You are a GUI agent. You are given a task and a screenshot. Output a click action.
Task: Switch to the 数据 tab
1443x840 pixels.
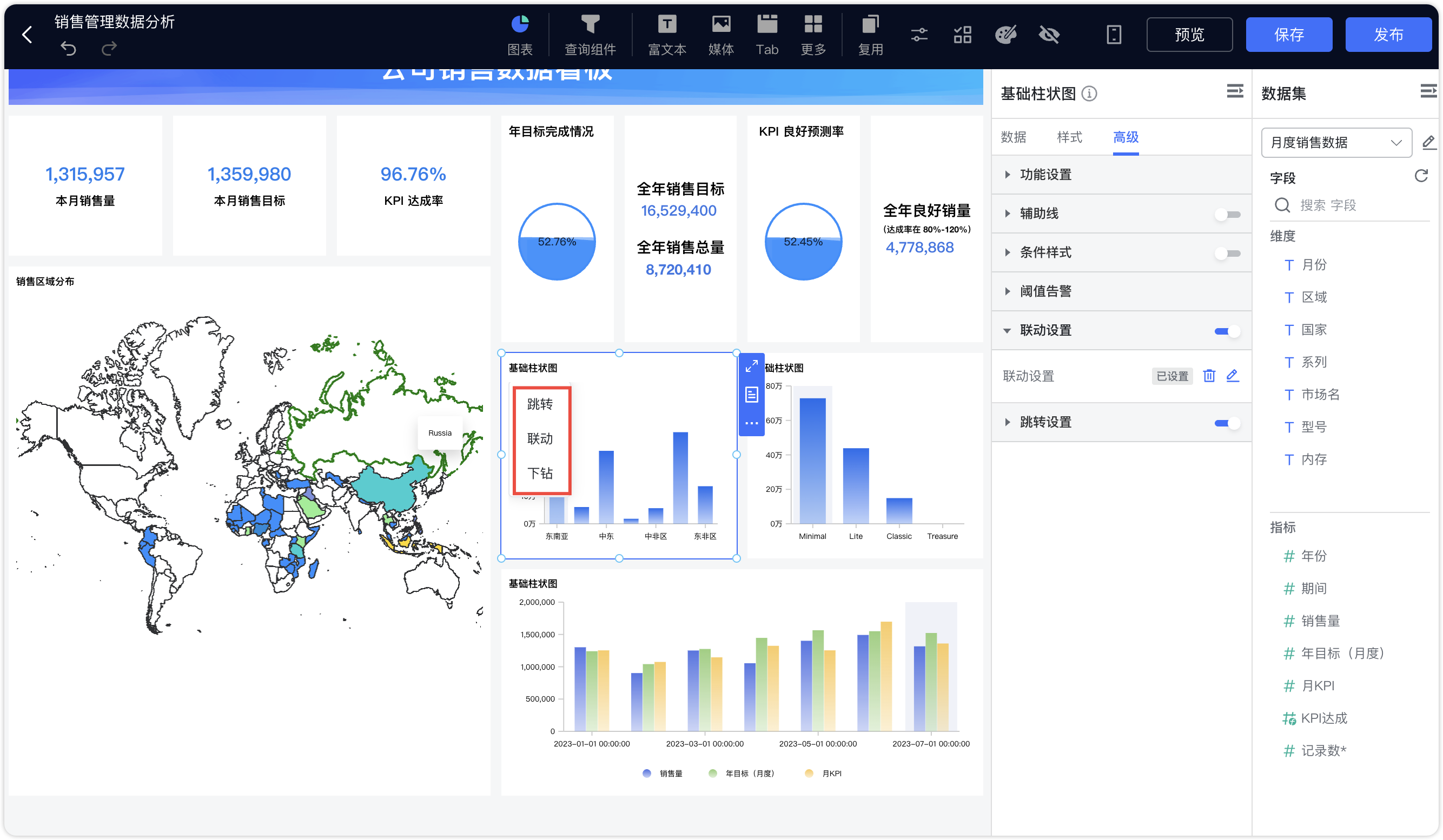pyautogui.click(x=1013, y=137)
